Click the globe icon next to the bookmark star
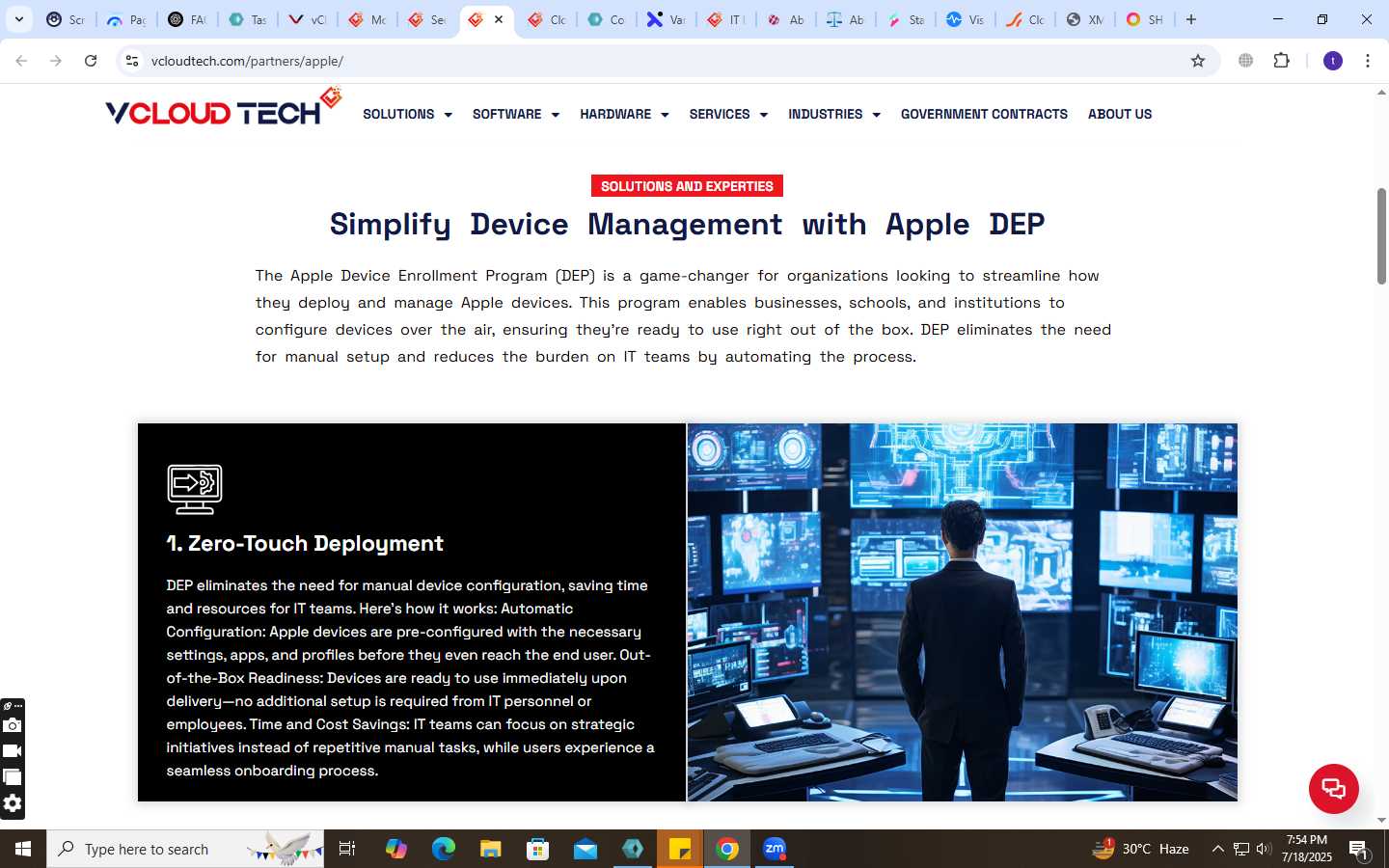The image size is (1389, 868). [1246, 61]
